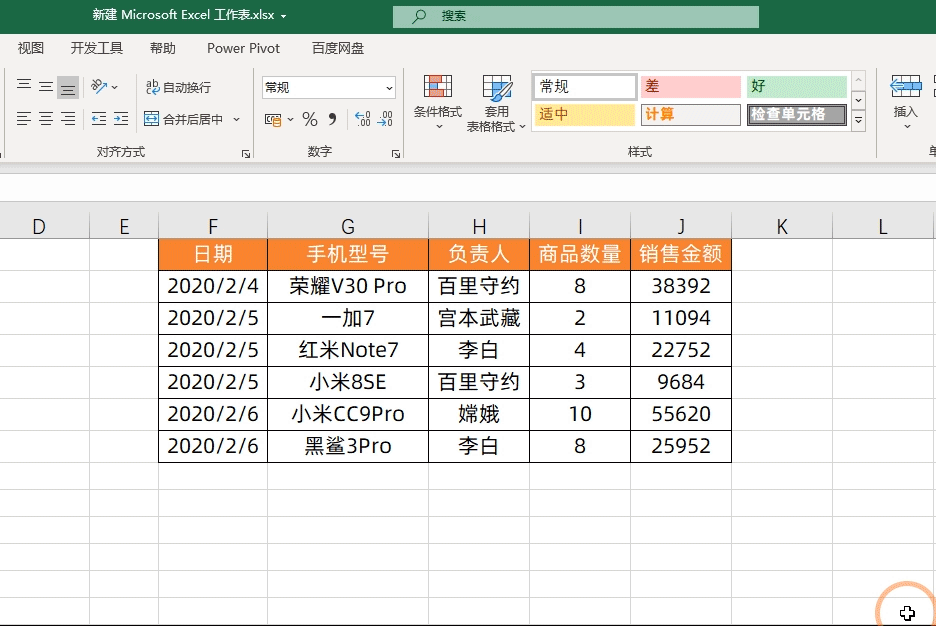Open Conditional Formatting (条件格式)
The height and width of the screenshot is (626, 936).
[438, 101]
